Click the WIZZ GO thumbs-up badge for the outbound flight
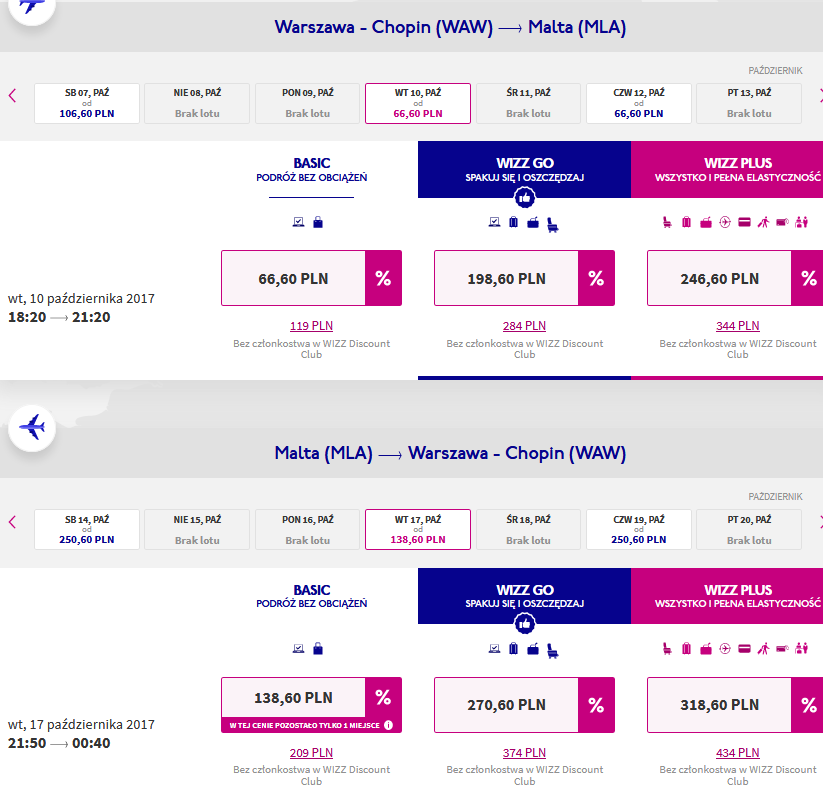 coord(524,198)
